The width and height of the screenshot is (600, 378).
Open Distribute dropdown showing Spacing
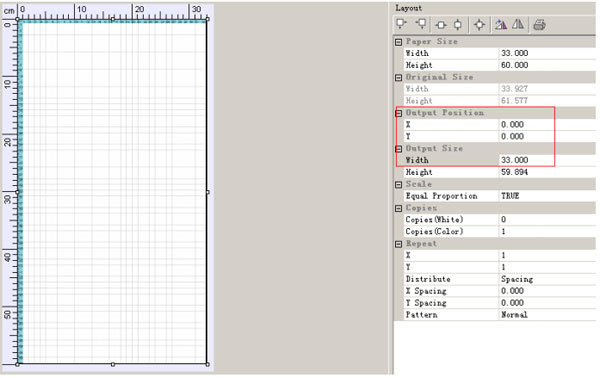tap(547, 279)
